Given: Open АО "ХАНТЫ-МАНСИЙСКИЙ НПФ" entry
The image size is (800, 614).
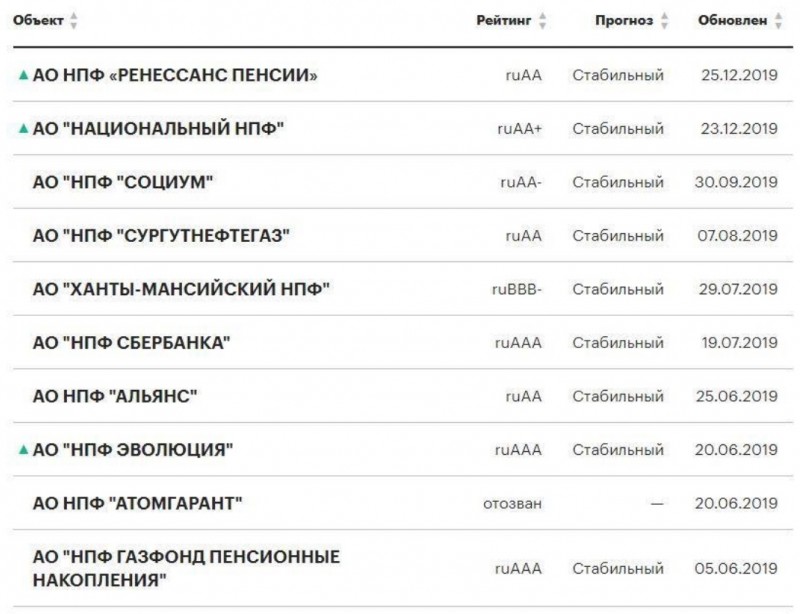Looking at the screenshot, I should [181, 289].
